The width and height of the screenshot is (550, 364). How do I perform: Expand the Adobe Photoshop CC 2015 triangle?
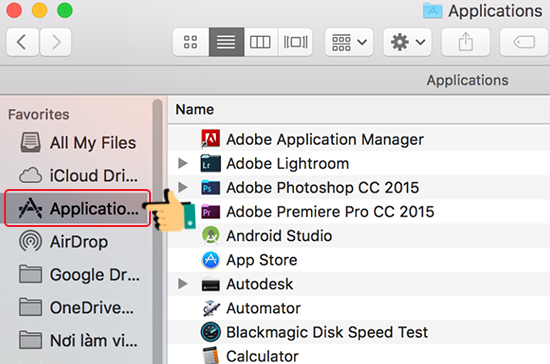pos(183,187)
